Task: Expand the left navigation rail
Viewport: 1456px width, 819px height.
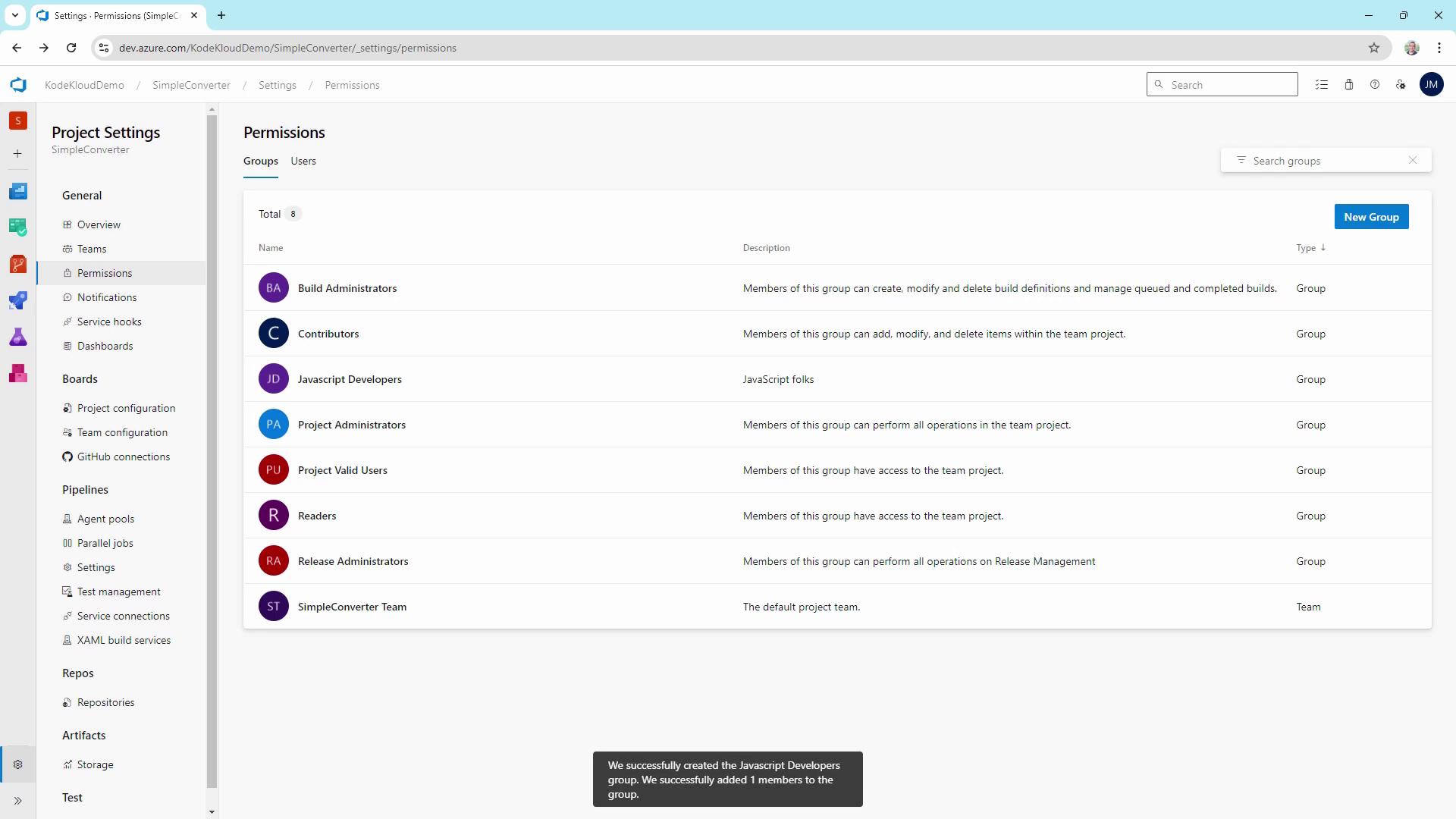Action: 18,801
